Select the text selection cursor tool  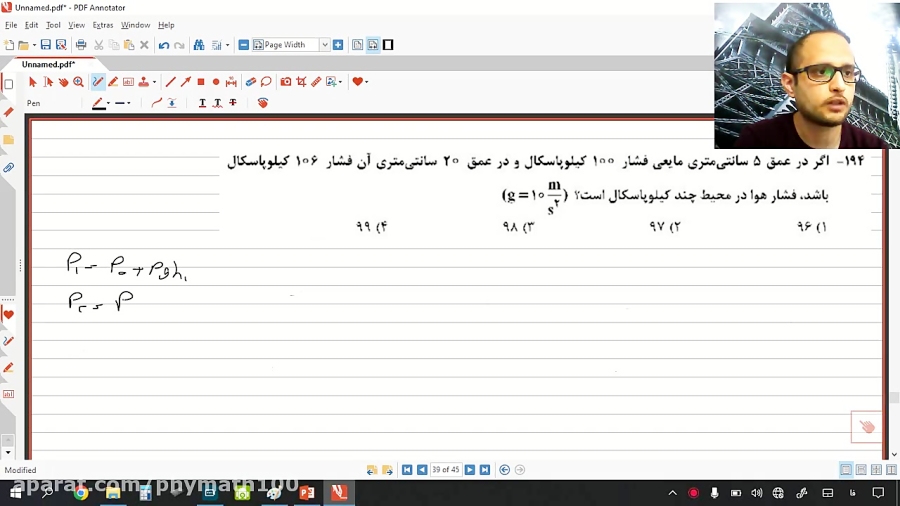[48, 82]
